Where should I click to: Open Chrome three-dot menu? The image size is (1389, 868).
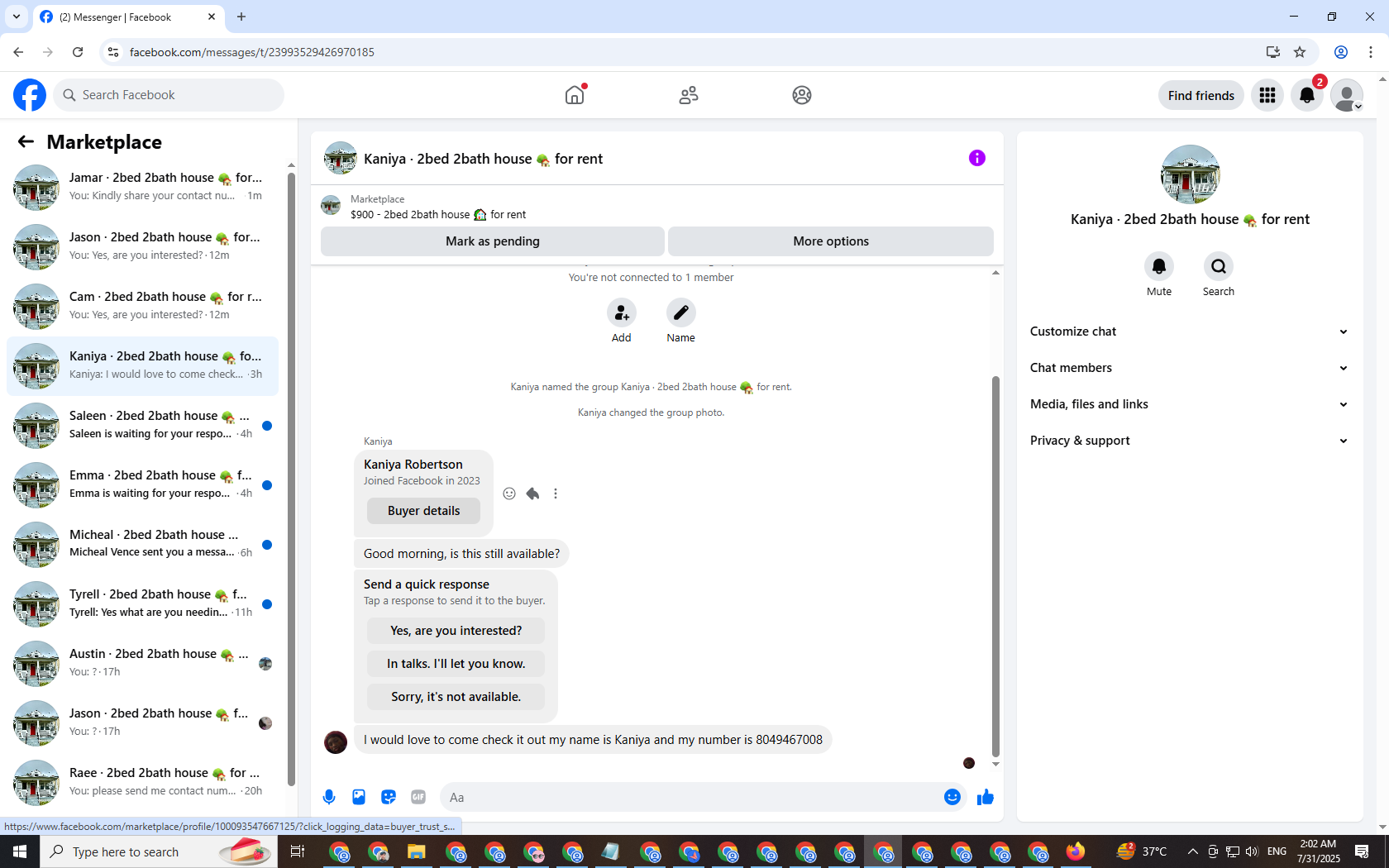pos(1371,52)
